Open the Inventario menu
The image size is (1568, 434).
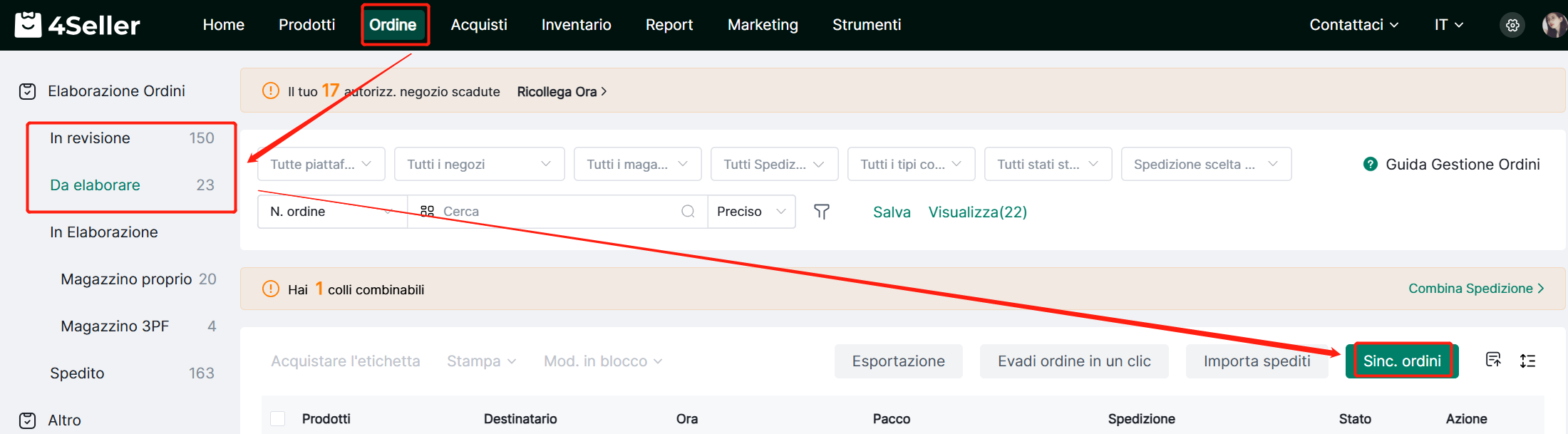click(x=576, y=25)
